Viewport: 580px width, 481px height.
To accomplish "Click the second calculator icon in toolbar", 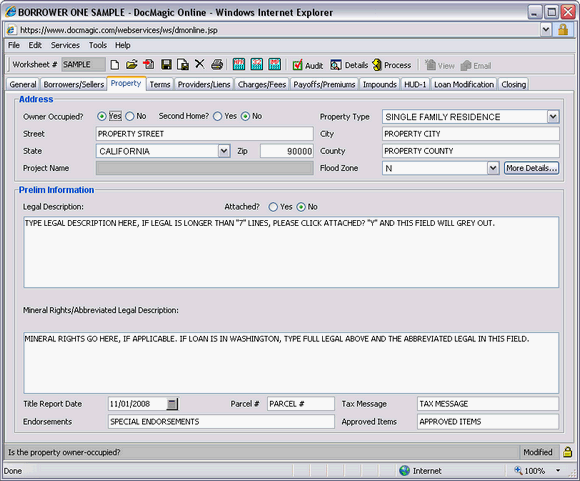I will coord(257,64).
